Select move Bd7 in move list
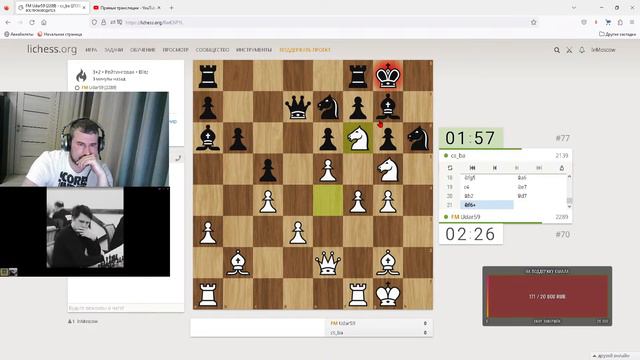640x360 pixels. click(x=522, y=196)
